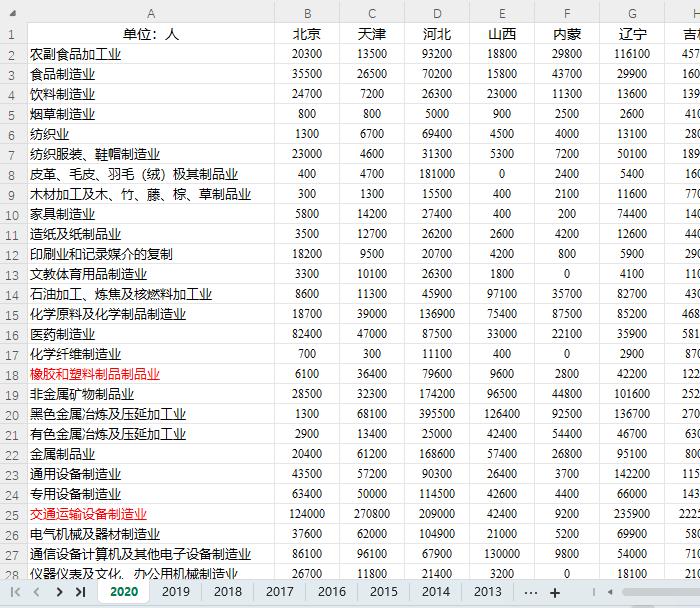Click next sheet arrow

(59, 592)
